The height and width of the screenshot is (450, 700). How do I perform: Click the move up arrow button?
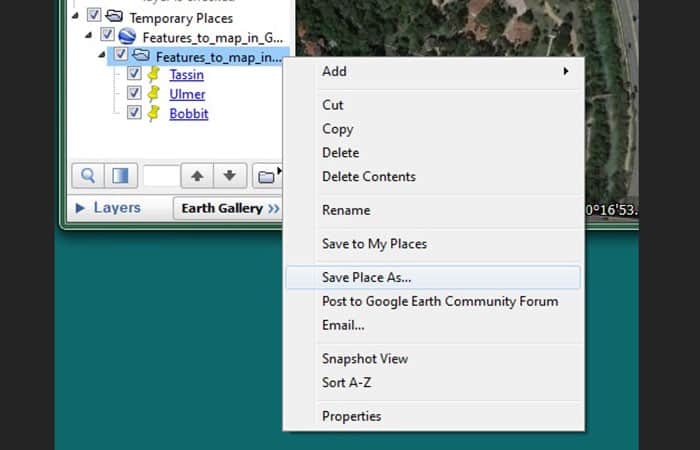pyautogui.click(x=197, y=175)
